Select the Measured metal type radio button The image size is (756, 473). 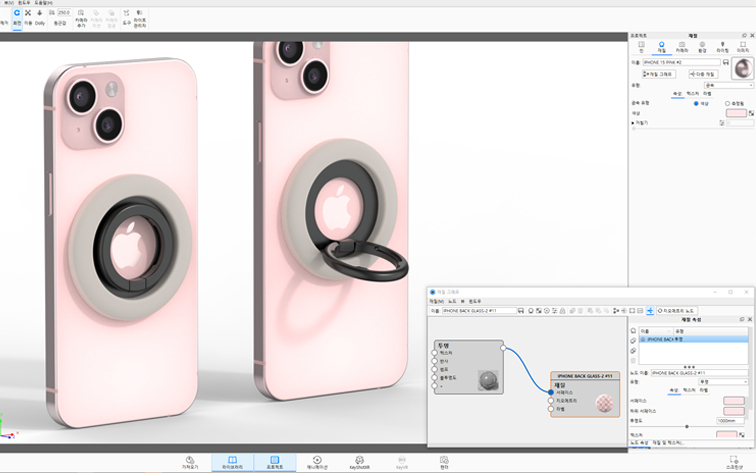point(728,104)
